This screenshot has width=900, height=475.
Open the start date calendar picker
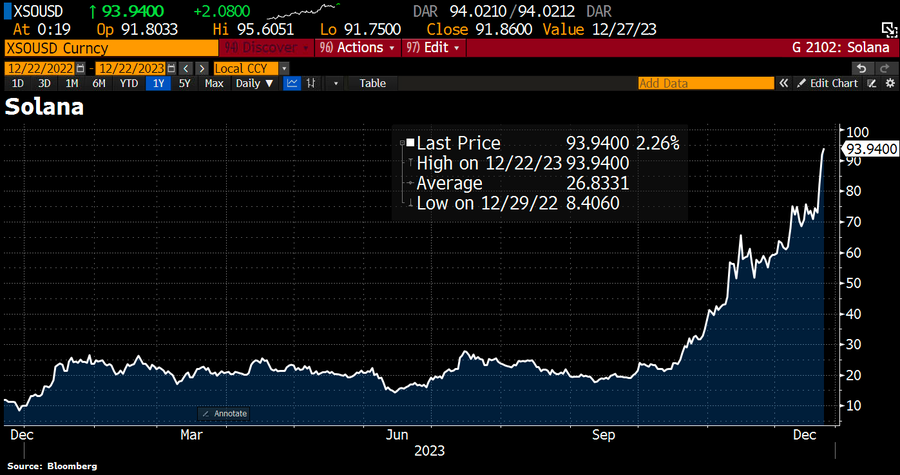pos(80,69)
